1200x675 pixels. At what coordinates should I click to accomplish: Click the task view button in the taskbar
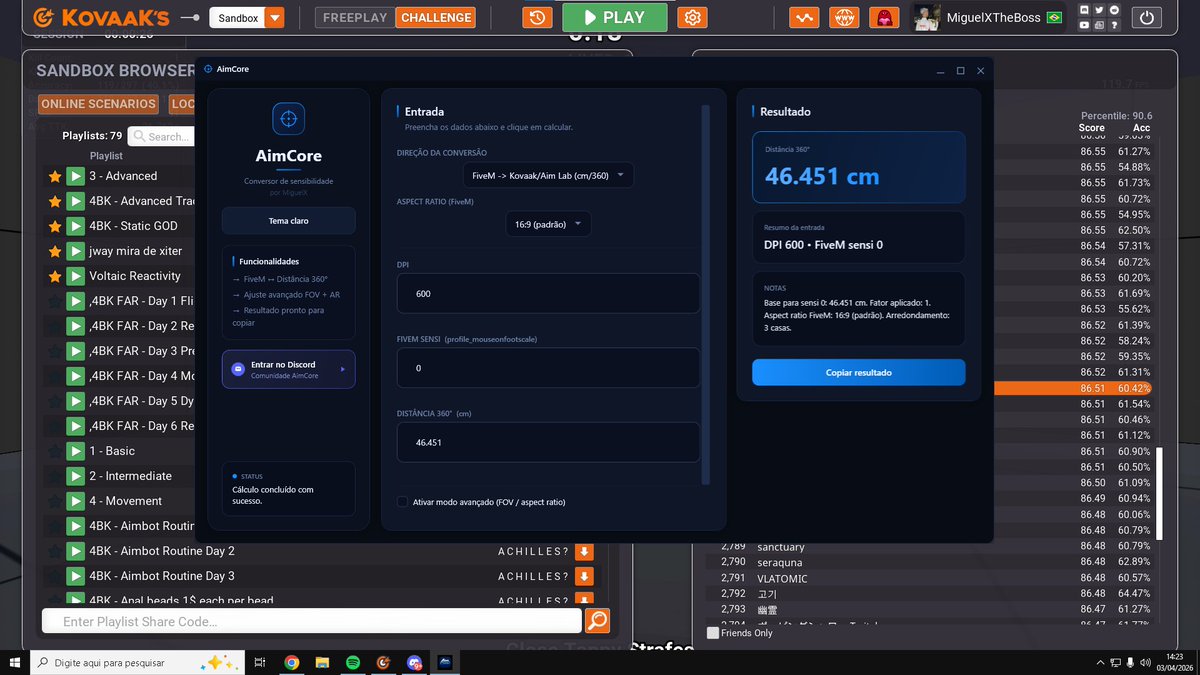260,662
